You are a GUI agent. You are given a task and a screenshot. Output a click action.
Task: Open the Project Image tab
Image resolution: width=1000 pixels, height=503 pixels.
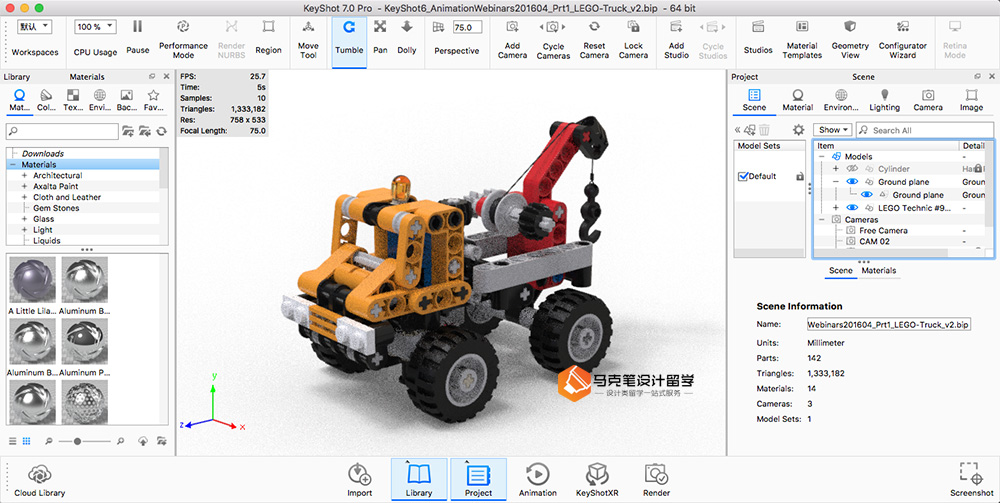pyautogui.click(x=971, y=100)
